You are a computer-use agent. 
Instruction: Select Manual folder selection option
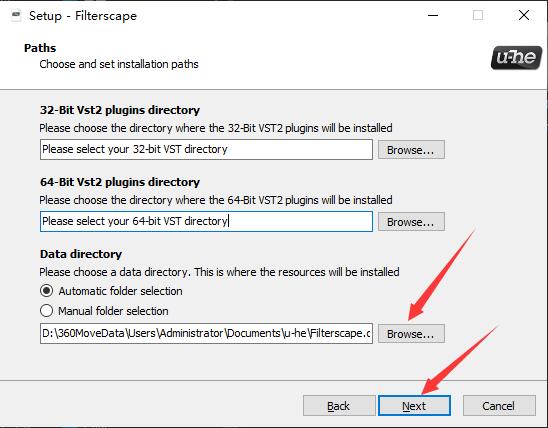46,311
